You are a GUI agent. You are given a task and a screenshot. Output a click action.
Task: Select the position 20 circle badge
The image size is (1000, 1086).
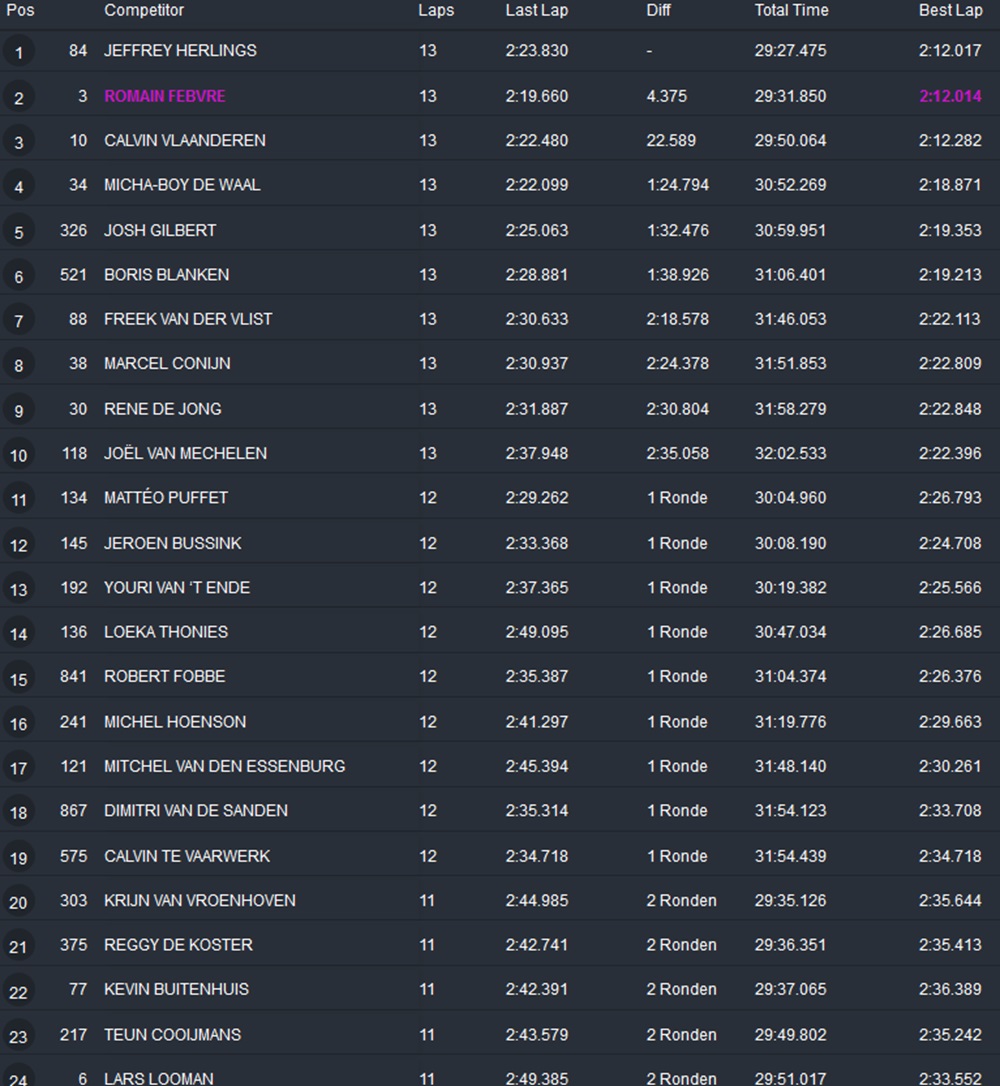[x=18, y=902]
